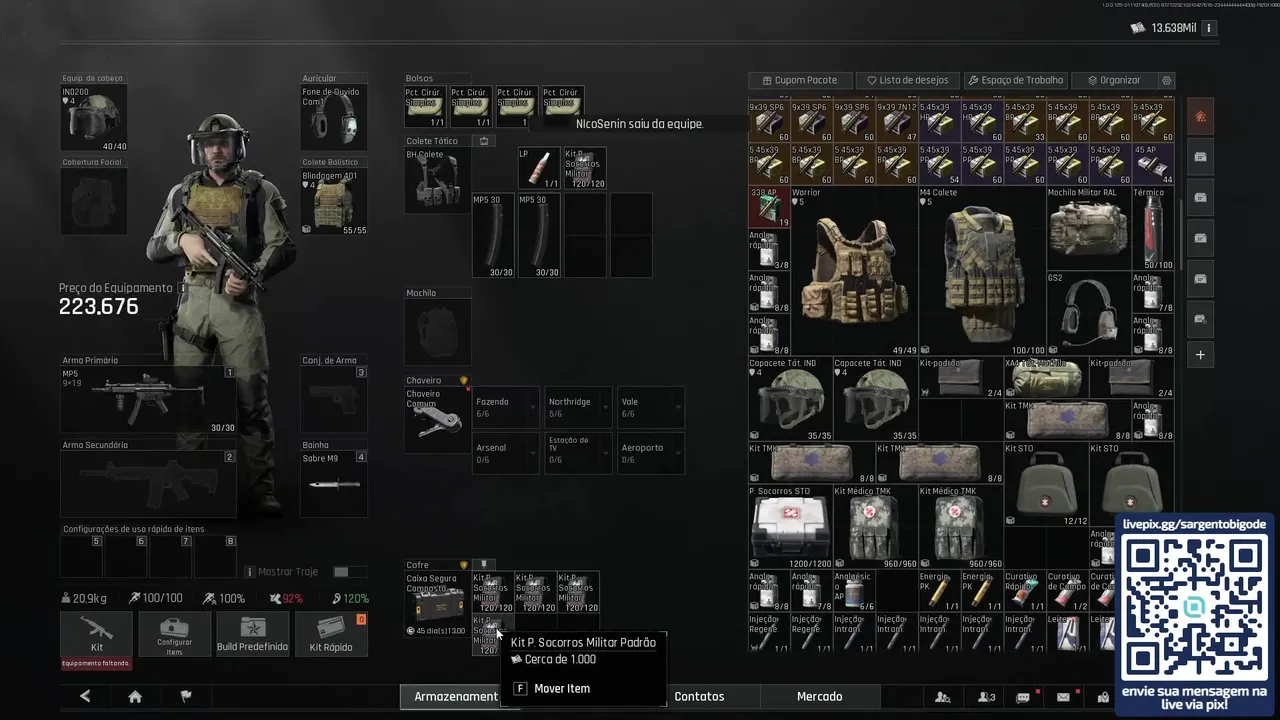Viewport: 1280px width, 720px height.
Task: Select the Sabre M9 knife slot
Action: tap(334, 484)
